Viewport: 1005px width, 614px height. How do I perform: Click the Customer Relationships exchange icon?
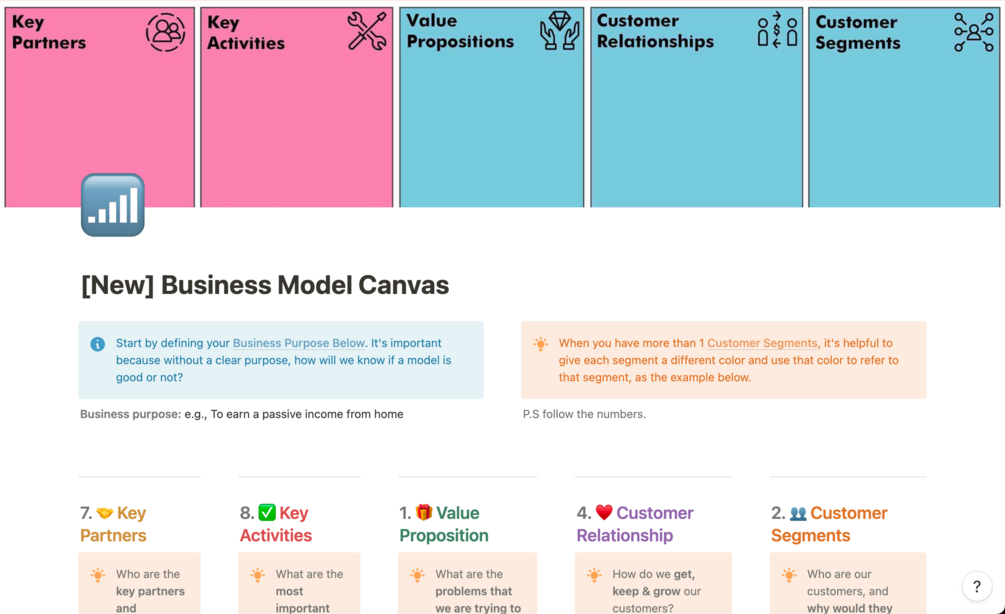pyautogui.click(x=777, y=31)
